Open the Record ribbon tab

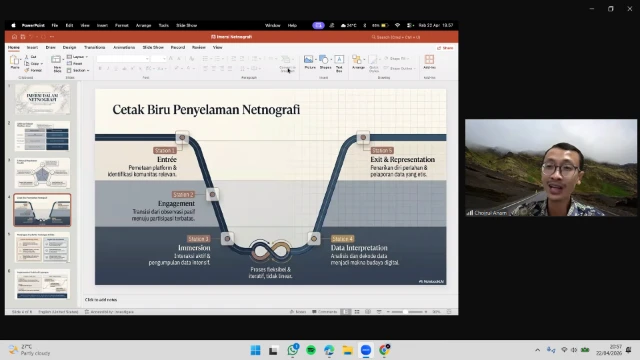(x=178, y=48)
